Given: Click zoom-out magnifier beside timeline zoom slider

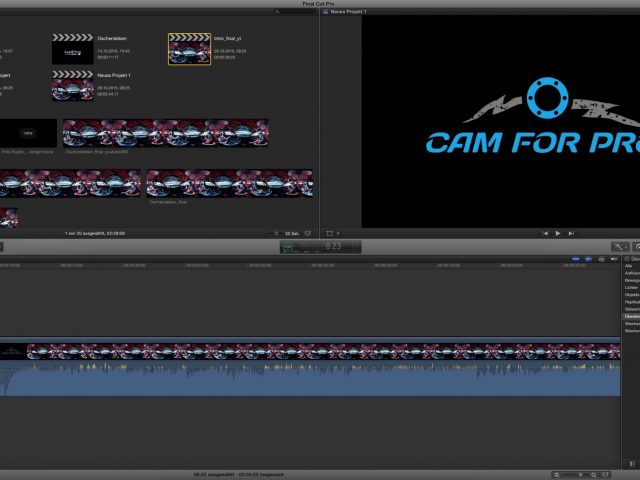Looking at the screenshot, I should point(557,475).
